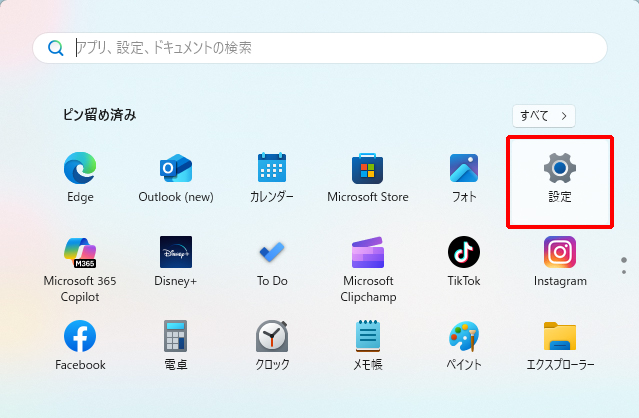The width and height of the screenshot is (639, 418).
Task: Open TikTok app
Action: (x=464, y=254)
